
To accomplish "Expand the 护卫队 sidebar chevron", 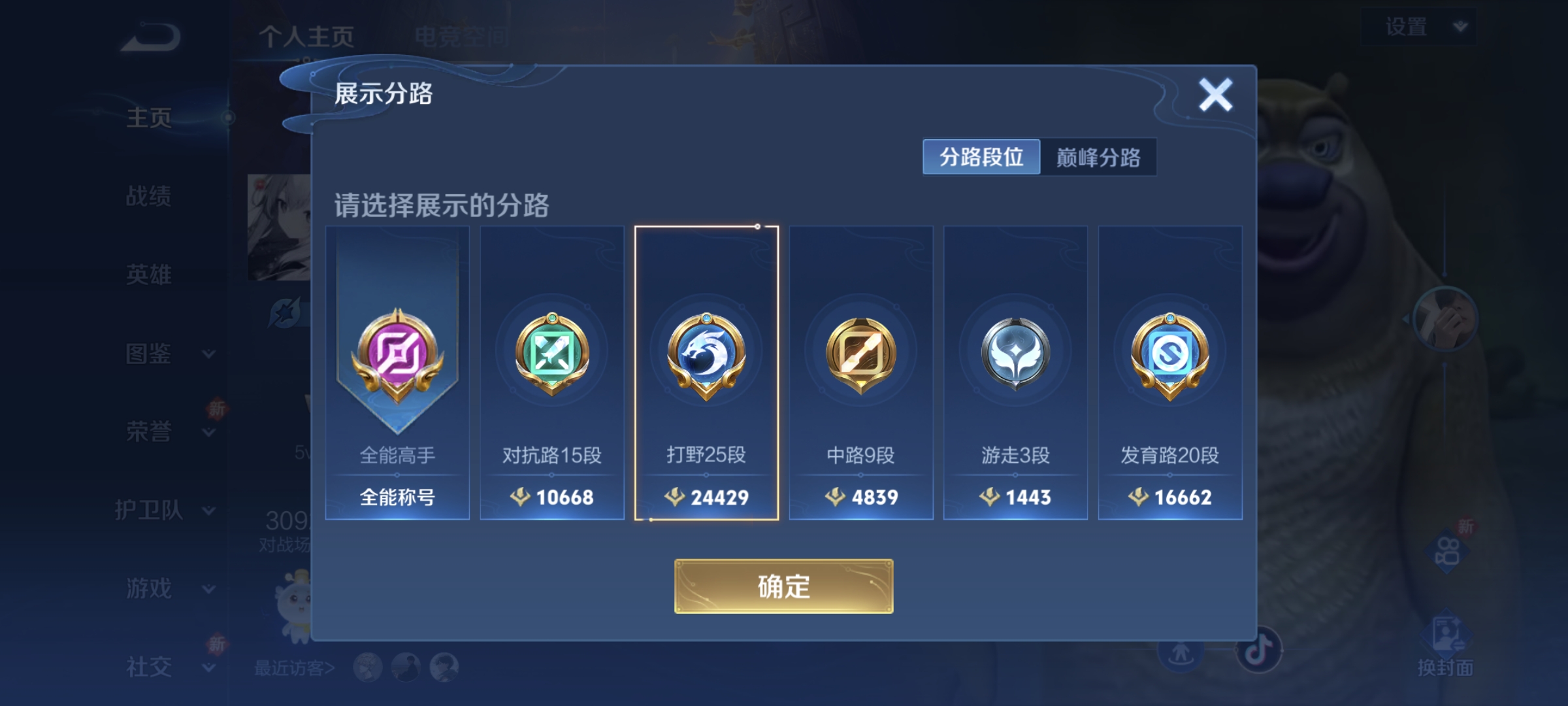I will pyautogui.click(x=209, y=511).
